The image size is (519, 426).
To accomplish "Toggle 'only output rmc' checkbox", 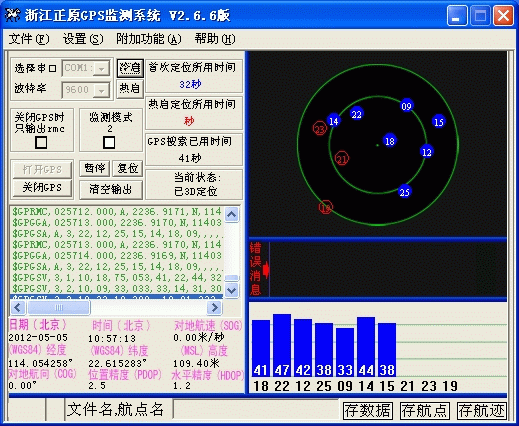I will pyautogui.click(x=41, y=142).
